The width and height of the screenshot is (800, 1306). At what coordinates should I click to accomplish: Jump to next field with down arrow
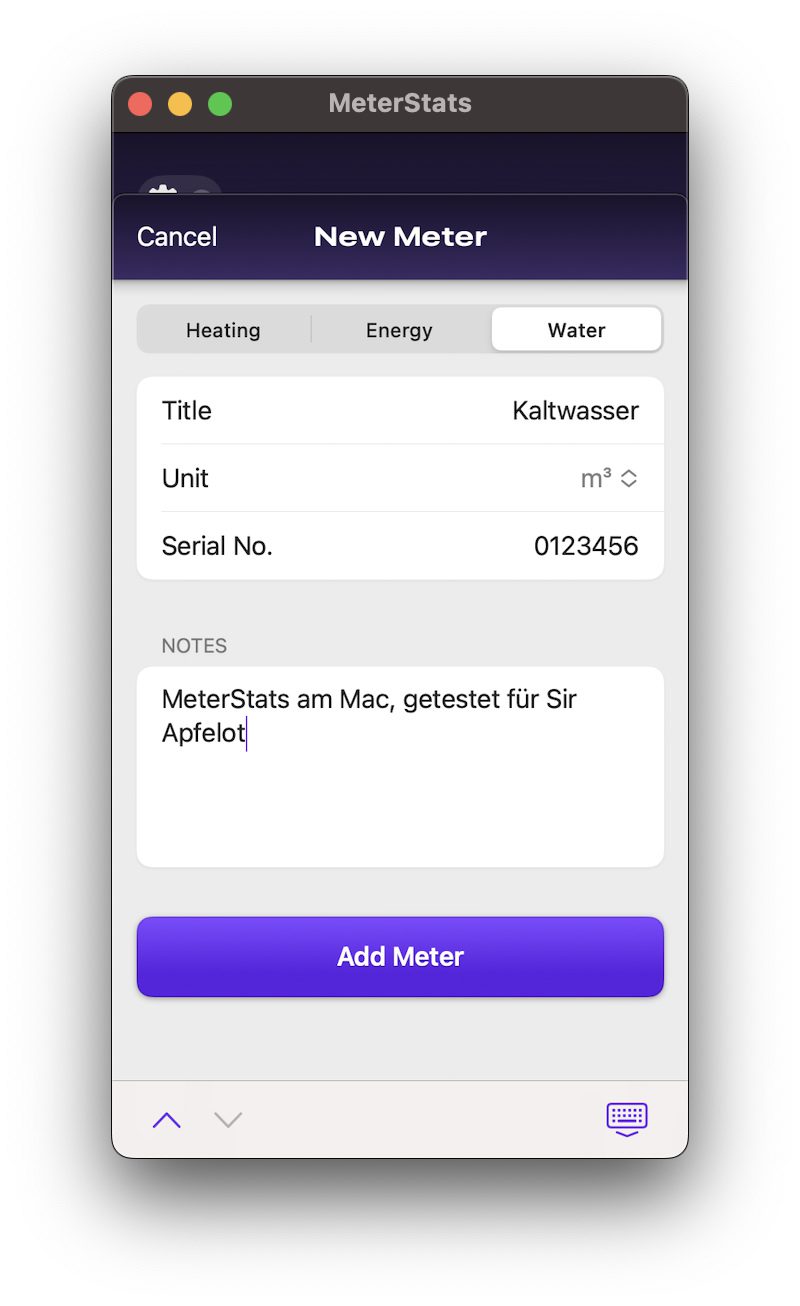[228, 1120]
